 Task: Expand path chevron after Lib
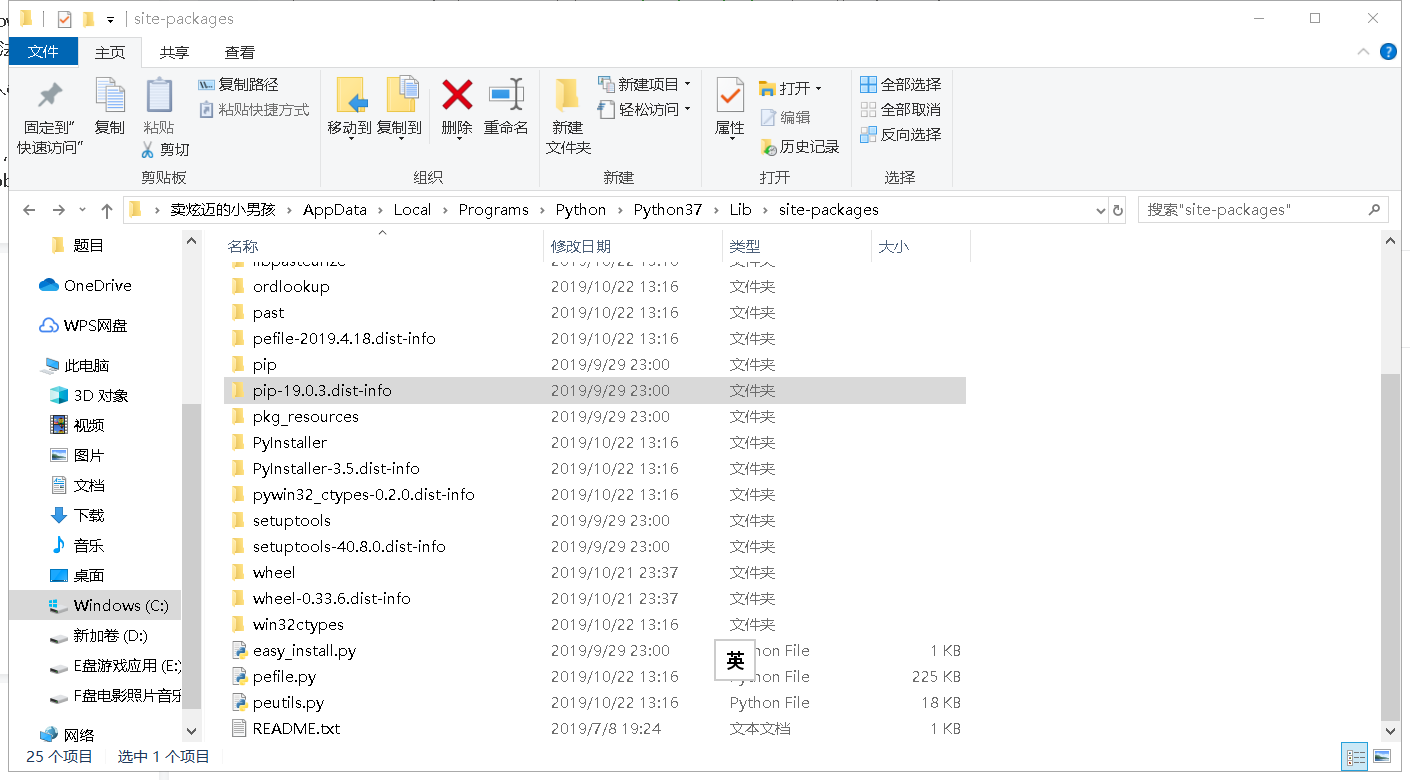point(764,210)
